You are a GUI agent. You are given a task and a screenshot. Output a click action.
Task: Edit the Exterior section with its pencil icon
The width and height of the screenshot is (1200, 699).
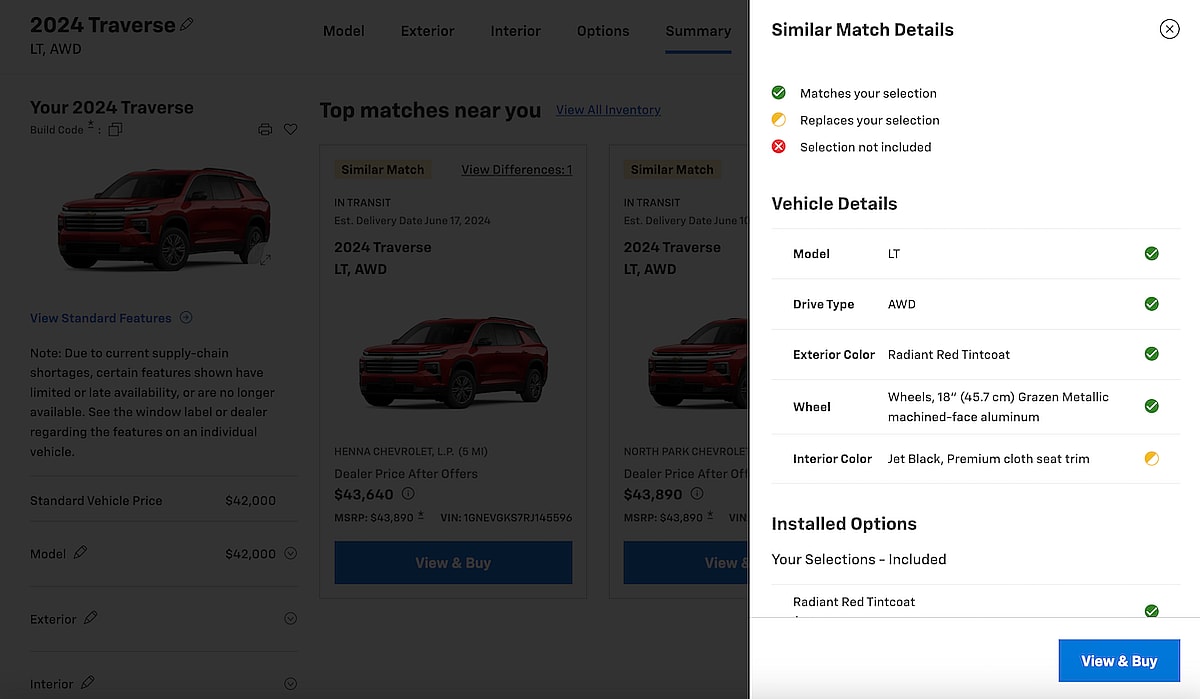tap(88, 619)
